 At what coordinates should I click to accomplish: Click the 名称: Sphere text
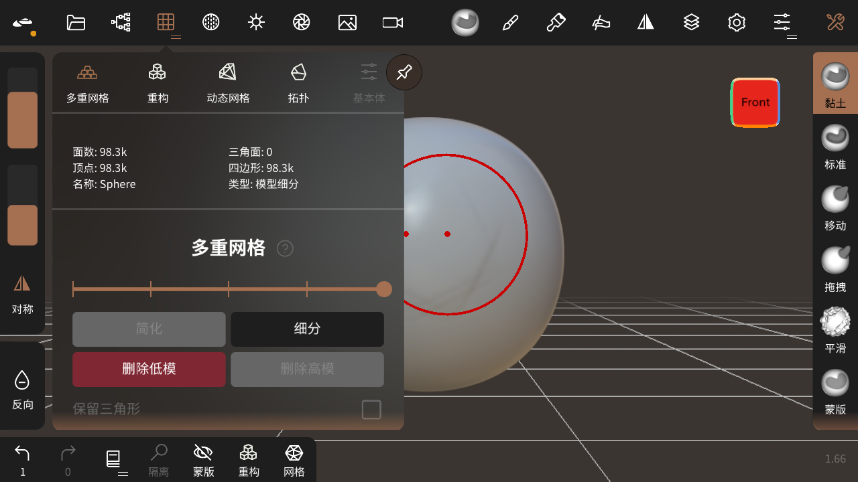click(x=104, y=184)
